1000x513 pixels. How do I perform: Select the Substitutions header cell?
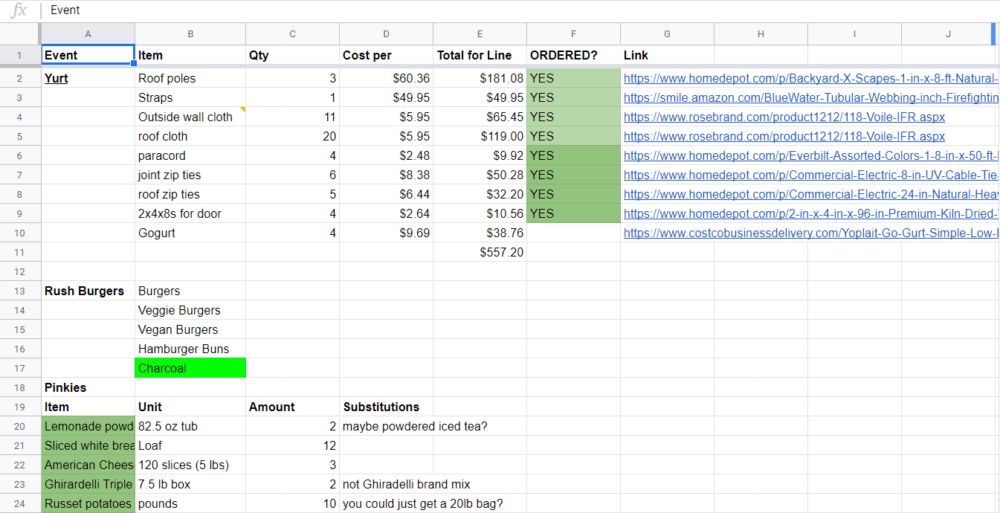(x=386, y=406)
